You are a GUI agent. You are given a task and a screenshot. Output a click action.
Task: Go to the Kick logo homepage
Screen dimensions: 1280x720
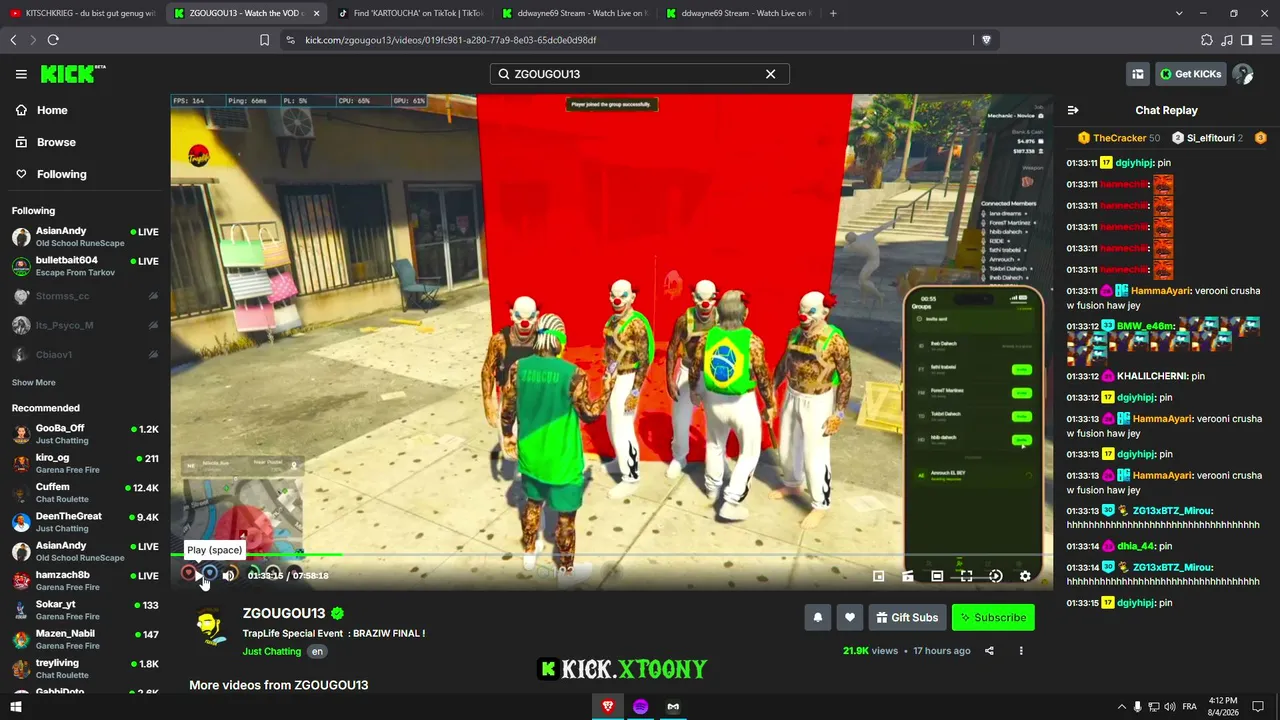[73, 74]
